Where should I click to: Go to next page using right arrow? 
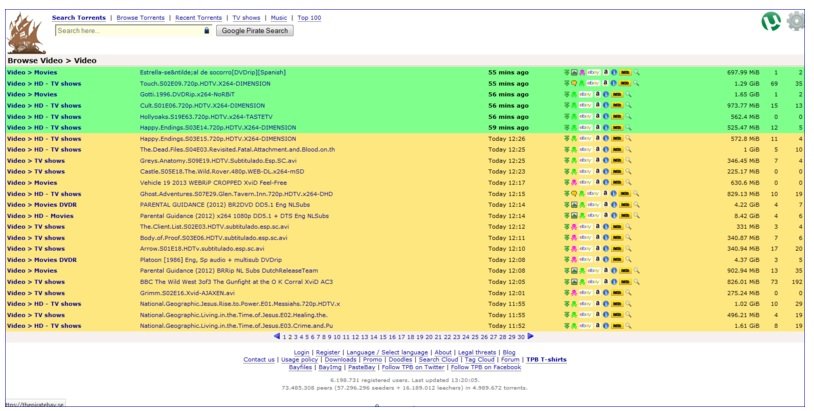tap(531, 337)
